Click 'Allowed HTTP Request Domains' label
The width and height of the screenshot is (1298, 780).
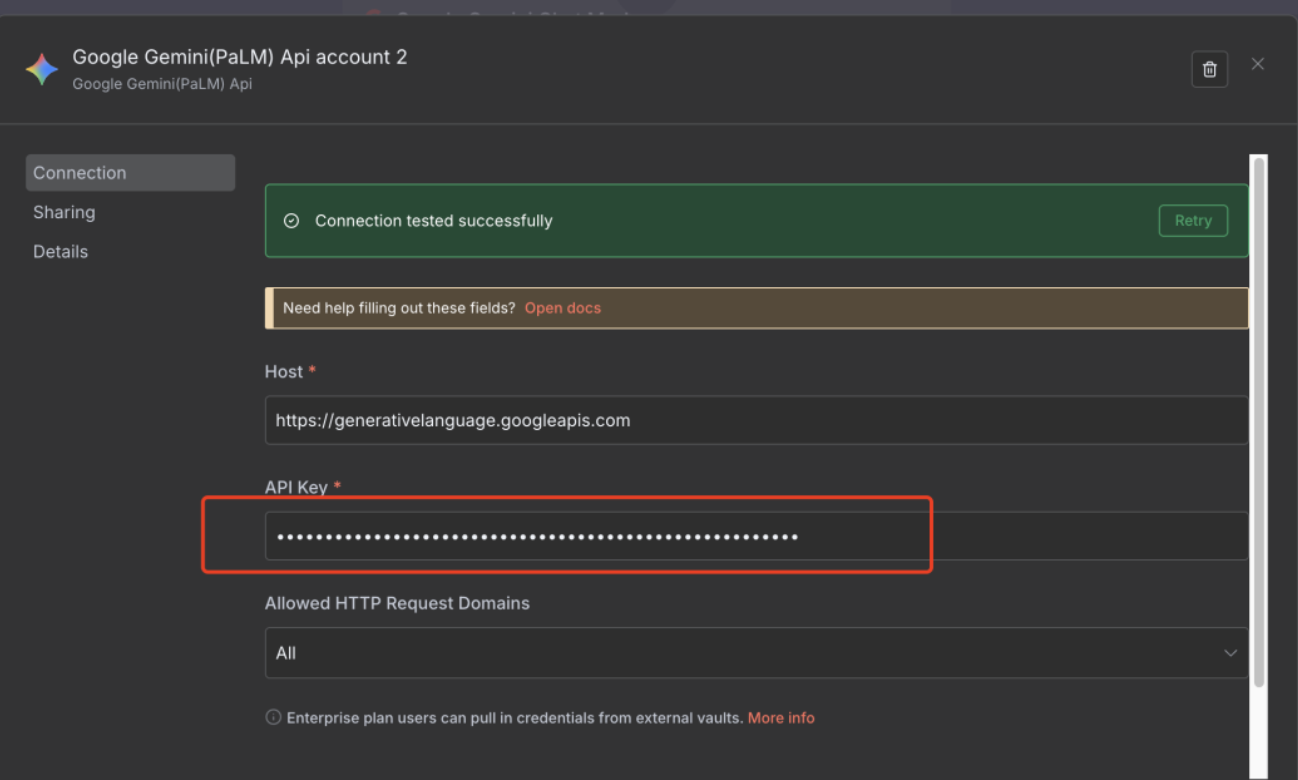pyautogui.click(x=397, y=604)
